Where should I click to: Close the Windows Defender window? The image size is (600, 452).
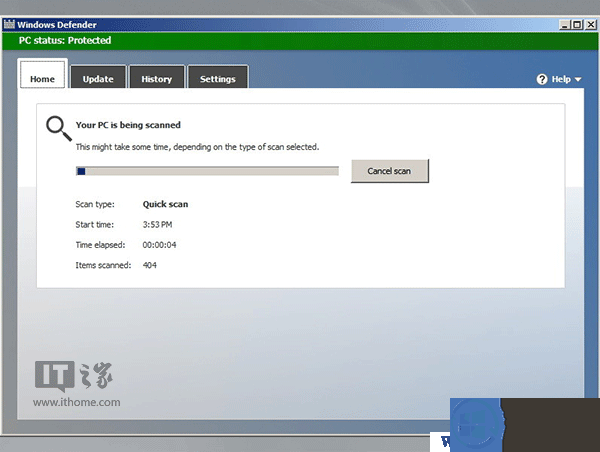[591, 25]
